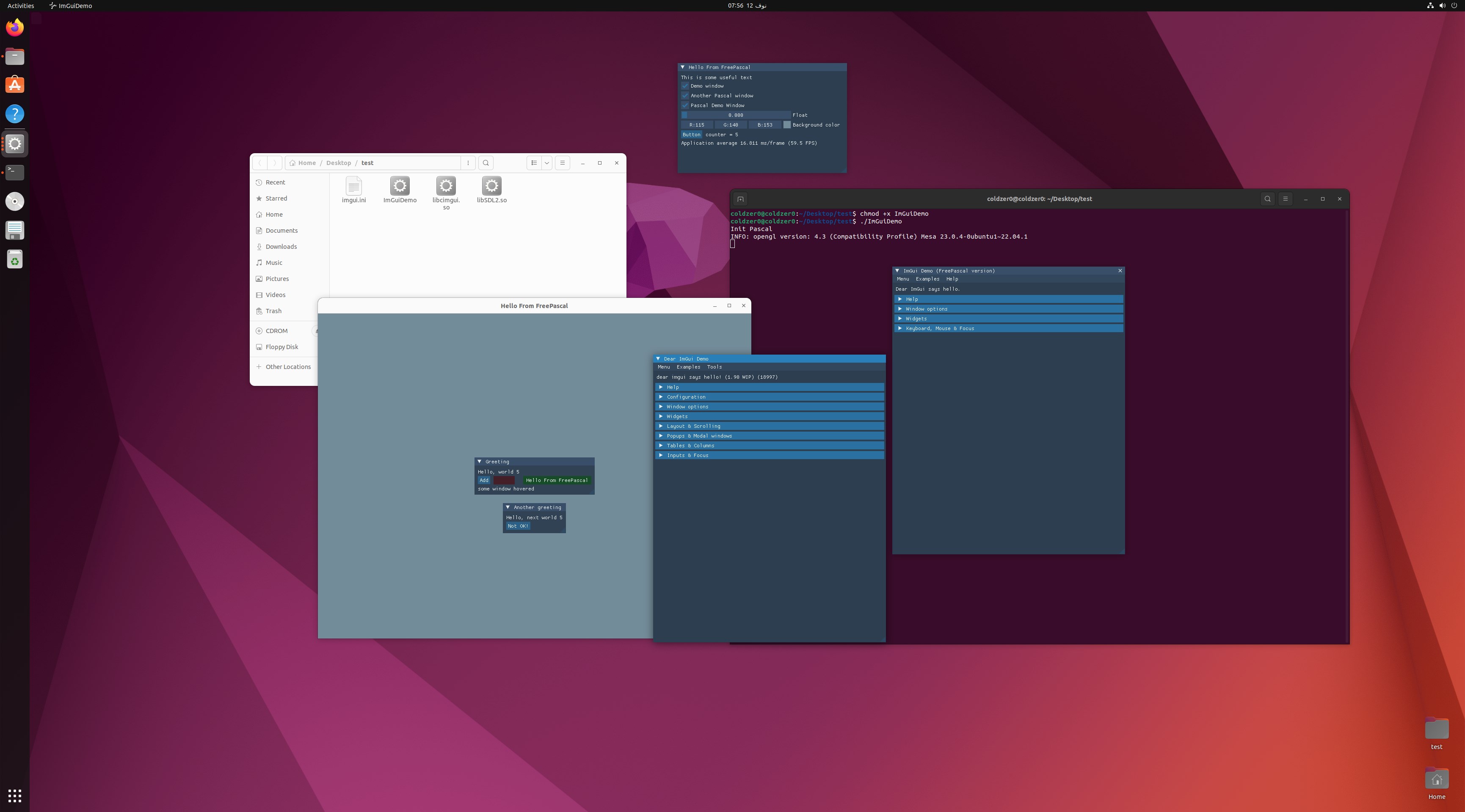Open Show Applications grid icon
The image size is (1465, 812).
coord(15,795)
